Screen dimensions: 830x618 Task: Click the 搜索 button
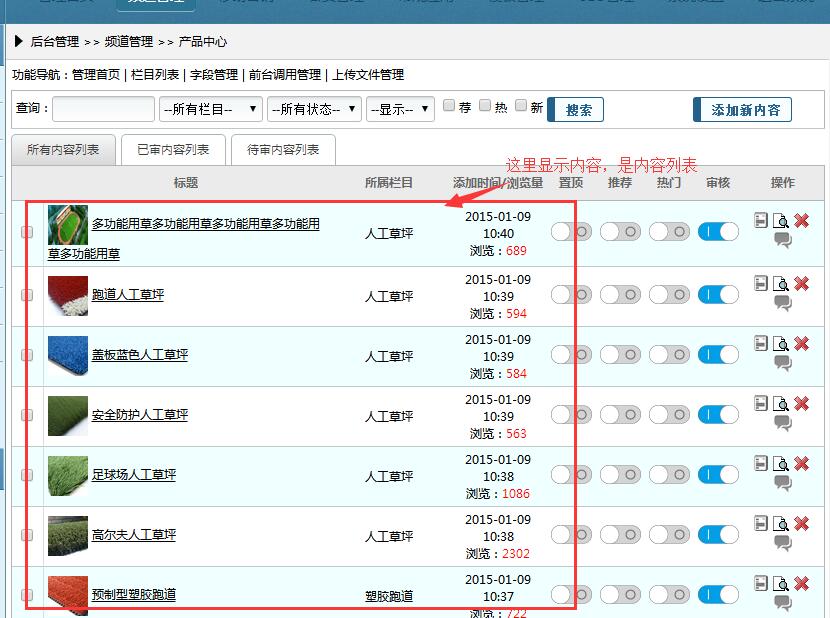pos(576,110)
